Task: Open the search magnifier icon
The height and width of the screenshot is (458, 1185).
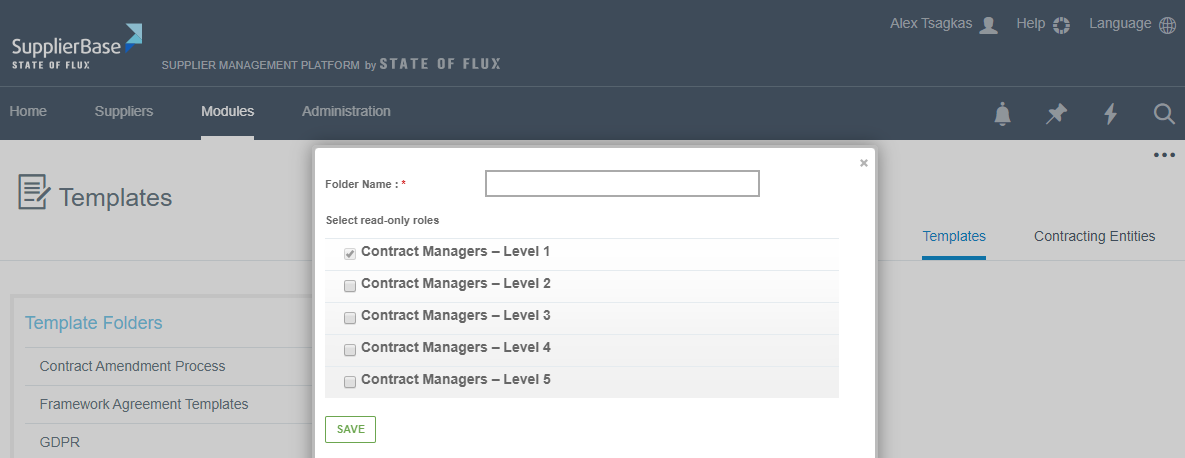Action: pyautogui.click(x=1163, y=114)
